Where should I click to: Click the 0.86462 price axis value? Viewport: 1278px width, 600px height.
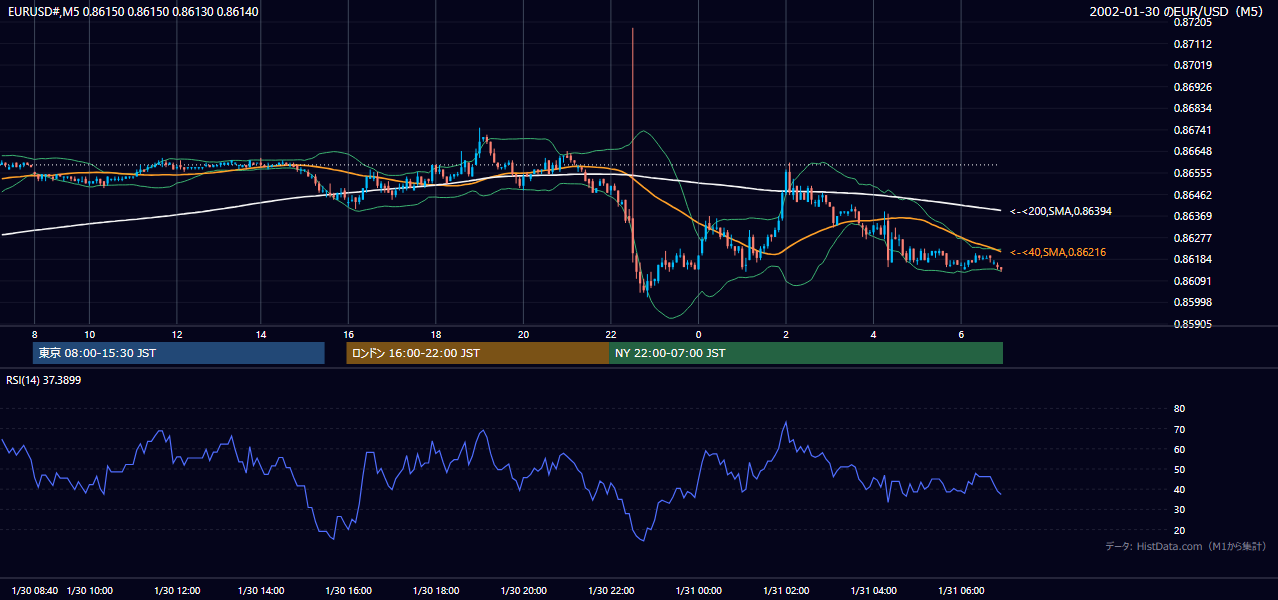(x=1192, y=195)
